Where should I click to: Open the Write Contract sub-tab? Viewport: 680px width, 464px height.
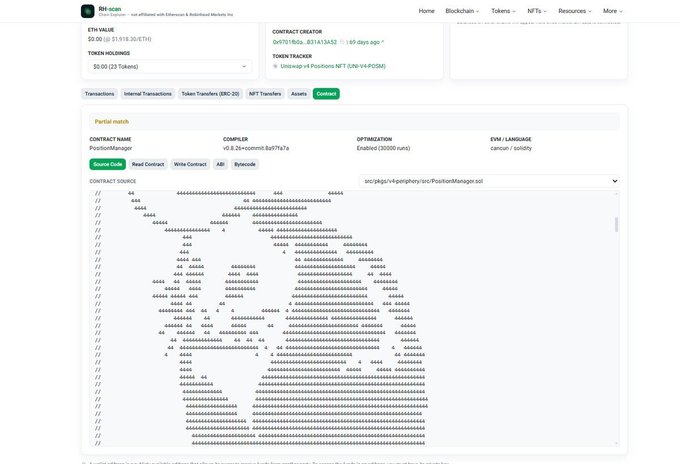point(190,164)
